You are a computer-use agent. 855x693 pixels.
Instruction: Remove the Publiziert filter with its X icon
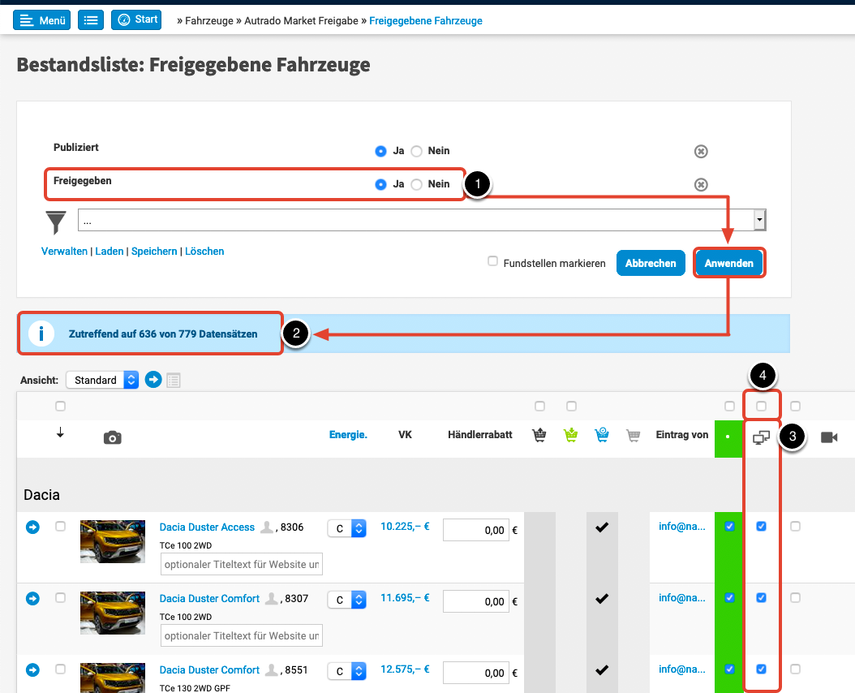[701, 151]
